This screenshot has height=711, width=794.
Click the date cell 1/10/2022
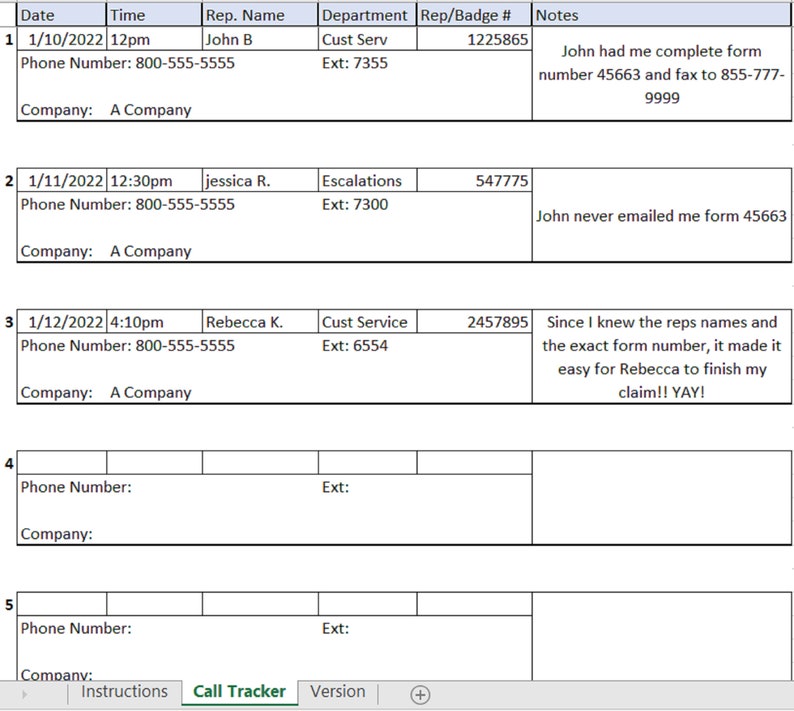tap(62, 39)
